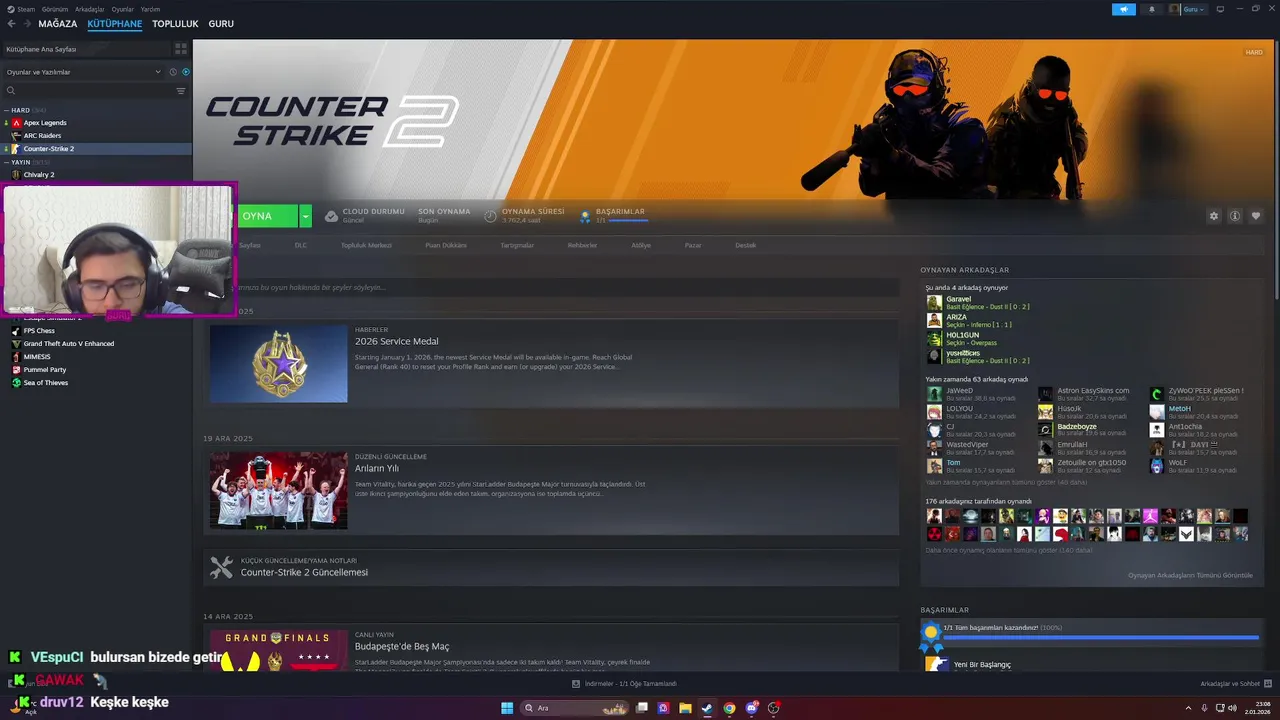This screenshot has width=1280, height=720.
Task: Switch to the MAĞAZA tab
Action: [58, 23]
